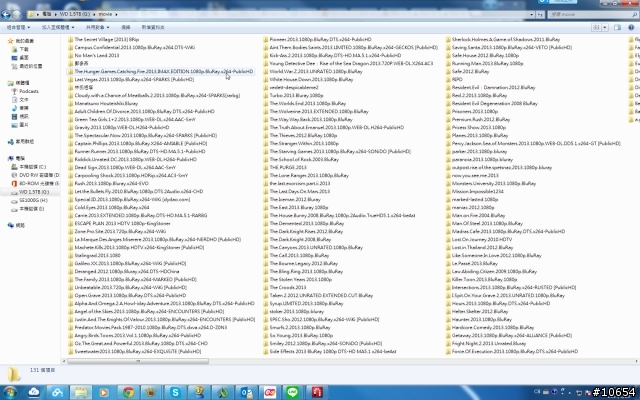Select Podcasts library in sidebar
This screenshot has width=640, height=400.
29,91
